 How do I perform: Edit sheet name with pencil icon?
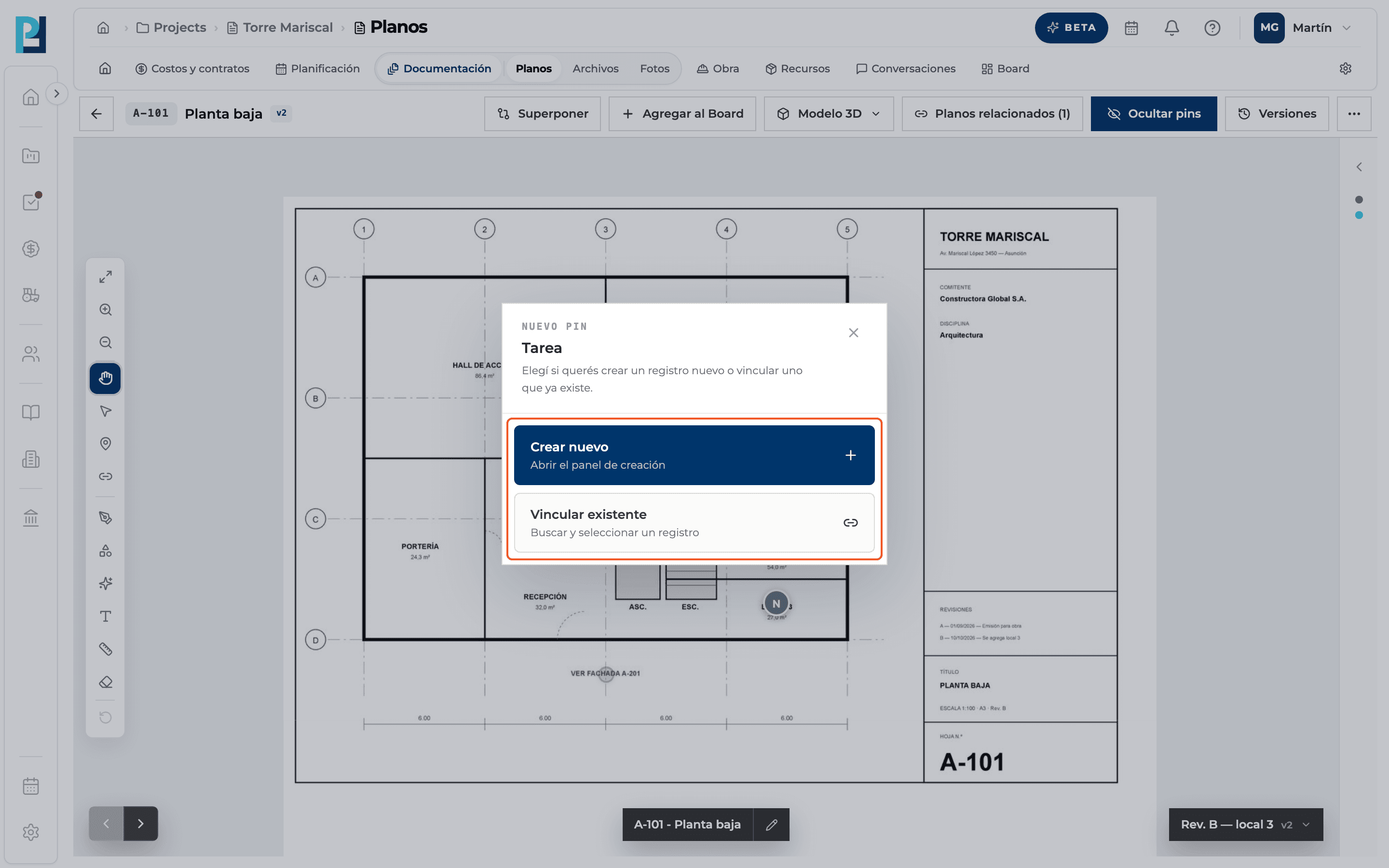click(771, 825)
